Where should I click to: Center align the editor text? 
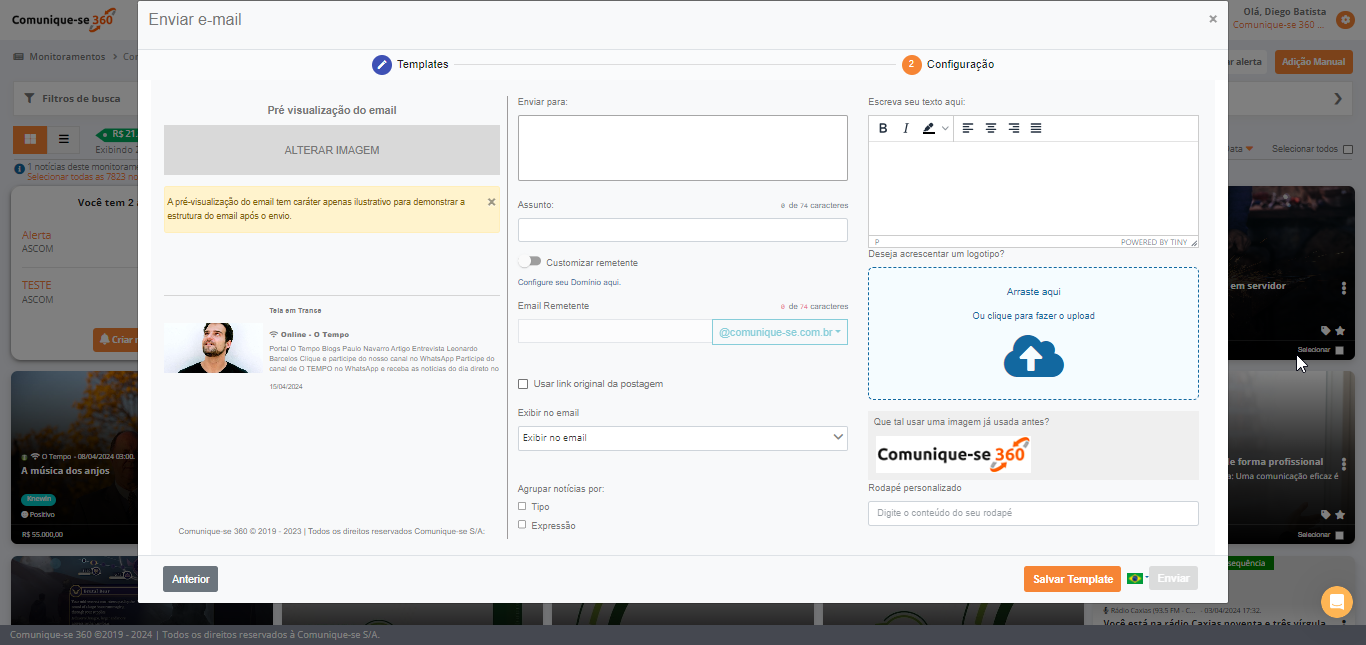(x=990, y=128)
